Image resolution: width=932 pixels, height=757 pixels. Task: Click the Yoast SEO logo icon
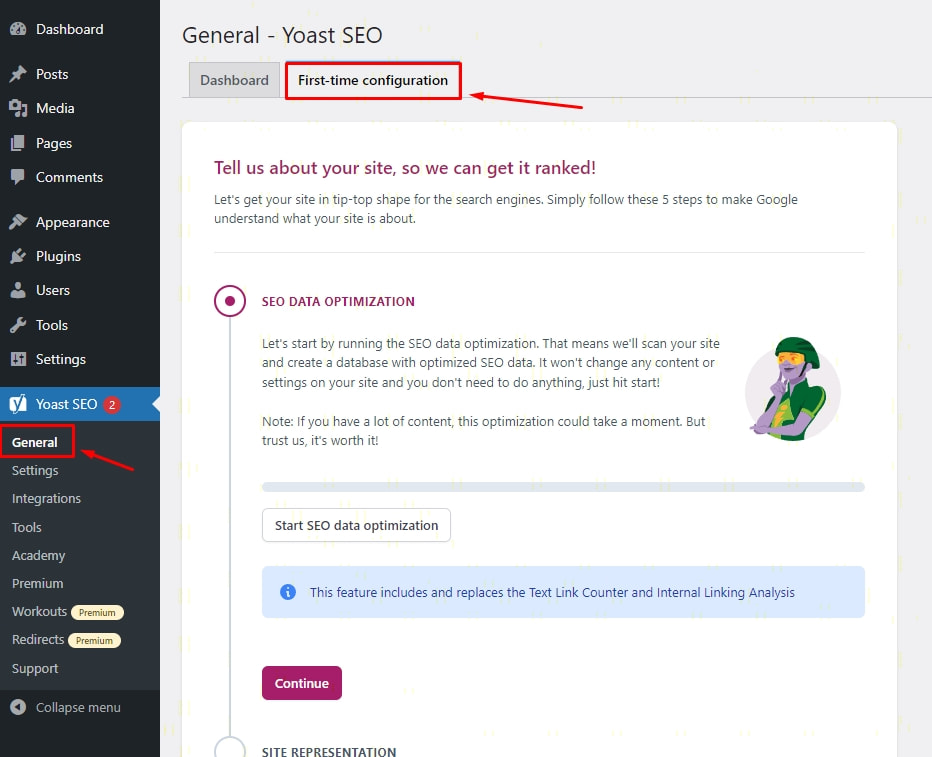click(18, 404)
